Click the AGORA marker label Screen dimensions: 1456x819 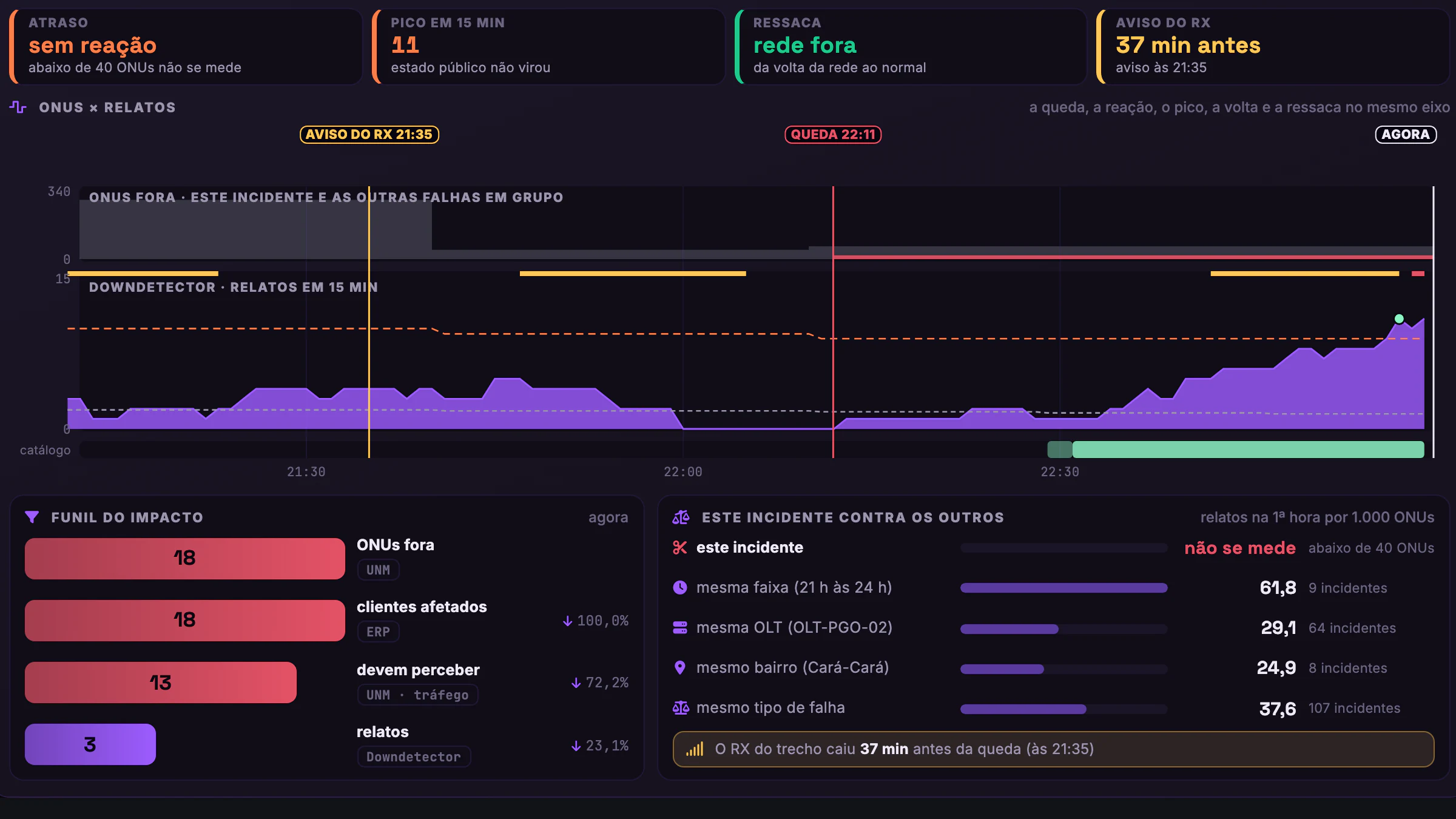pos(1406,135)
